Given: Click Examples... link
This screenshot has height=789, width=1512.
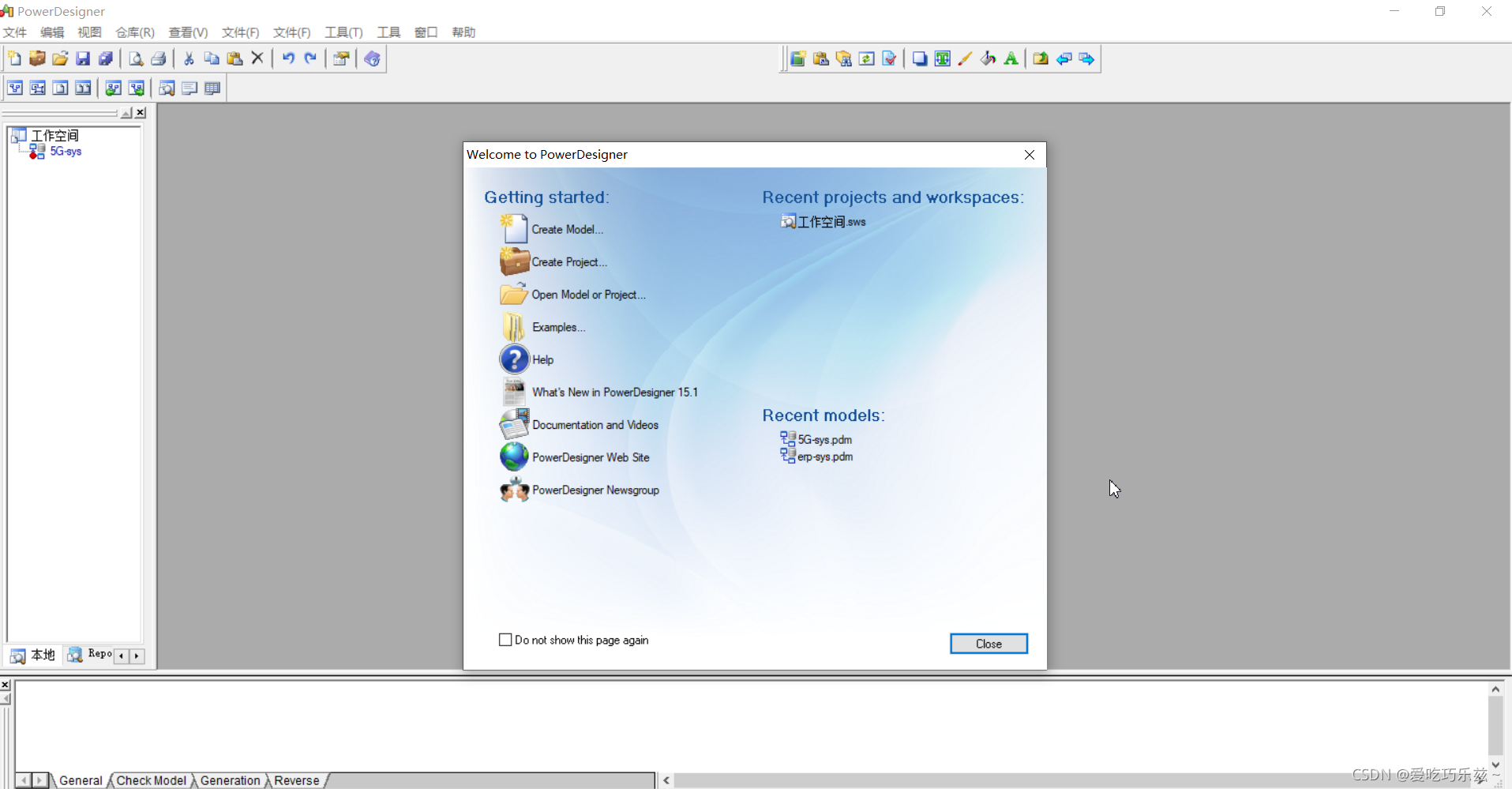Looking at the screenshot, I should pos(558,327).
